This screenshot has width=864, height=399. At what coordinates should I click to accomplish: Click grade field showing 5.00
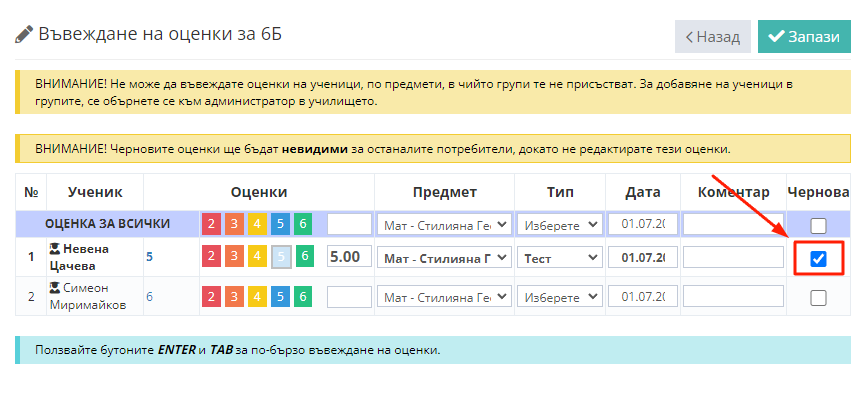350,257
